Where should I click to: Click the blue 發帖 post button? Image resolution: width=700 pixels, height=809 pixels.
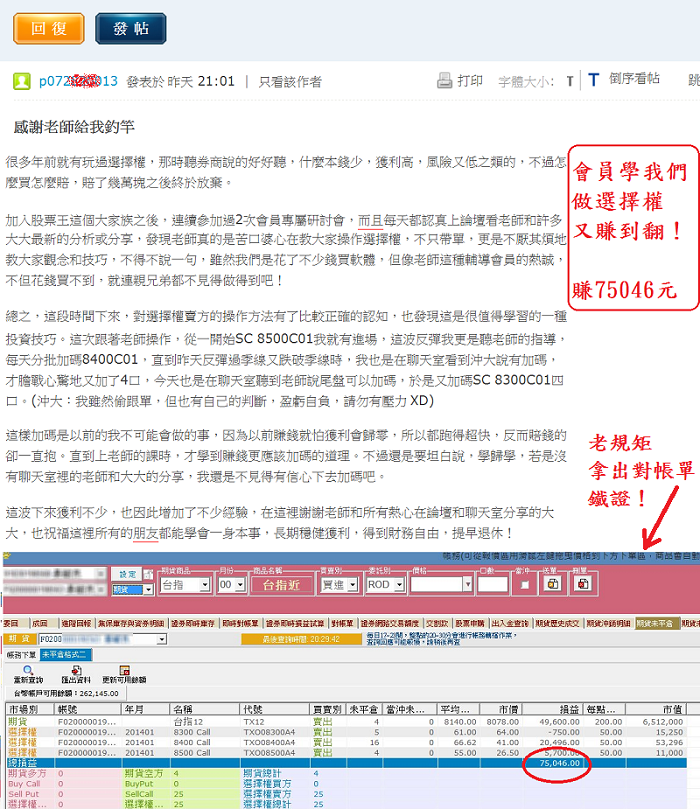tap(131, 28)
